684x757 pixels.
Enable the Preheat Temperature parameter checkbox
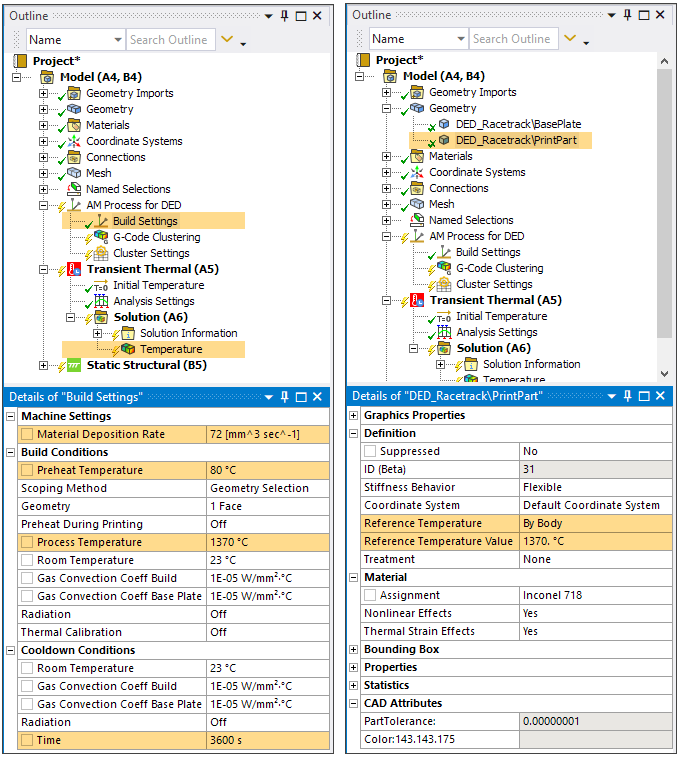pos(27,470)
